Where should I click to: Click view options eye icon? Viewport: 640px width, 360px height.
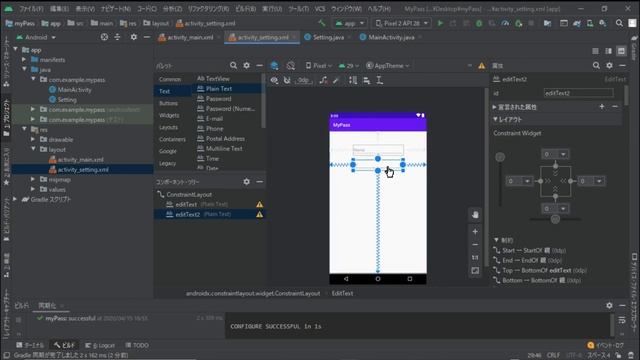tap(274, 80)
